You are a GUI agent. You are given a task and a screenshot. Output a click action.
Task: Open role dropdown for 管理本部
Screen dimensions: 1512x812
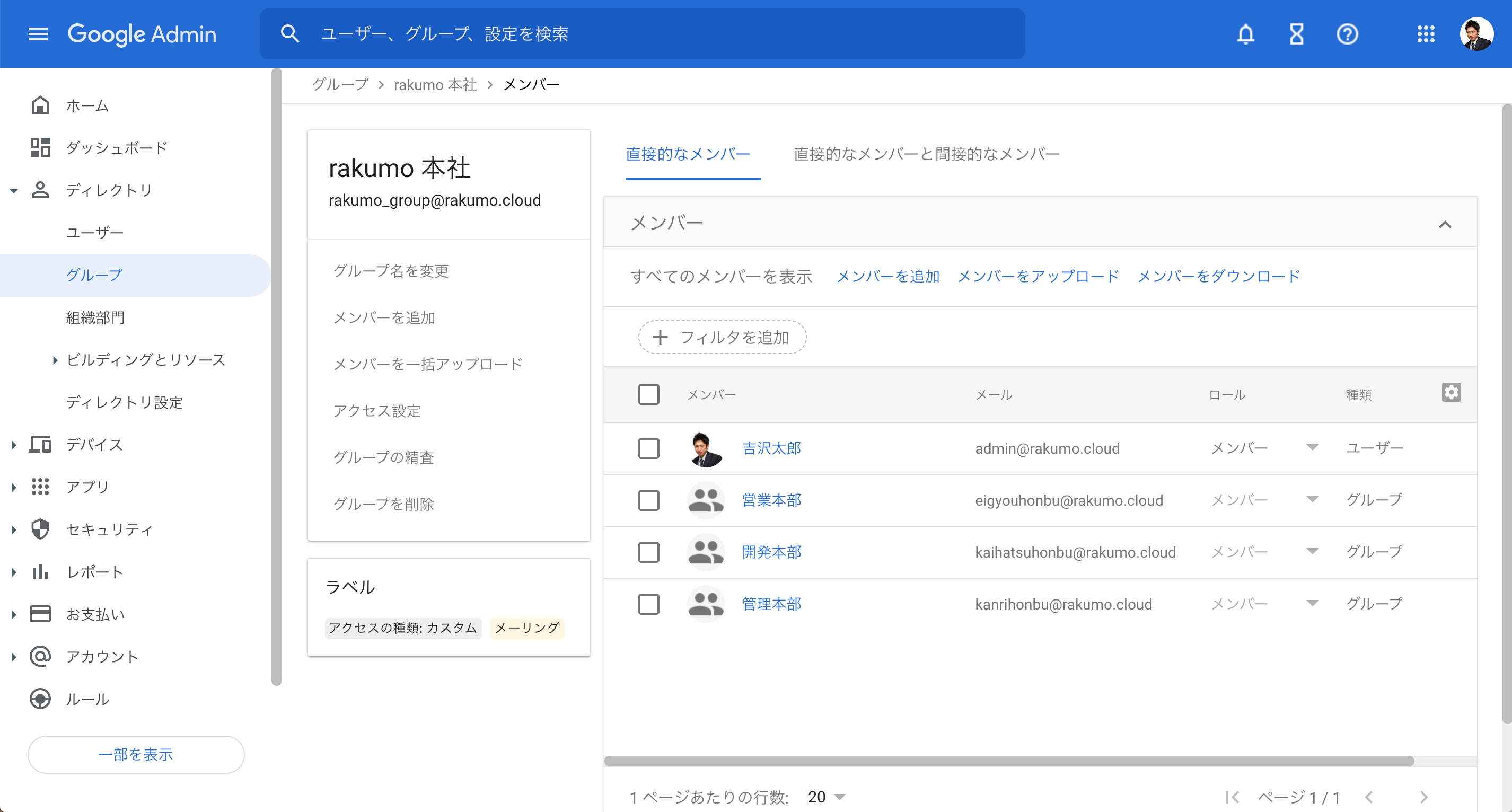[x=1313, y=603]
